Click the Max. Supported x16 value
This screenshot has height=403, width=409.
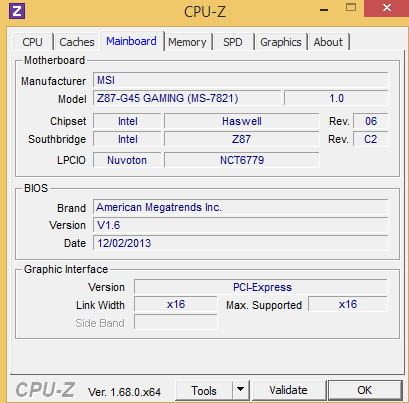(x=348, y=304)
